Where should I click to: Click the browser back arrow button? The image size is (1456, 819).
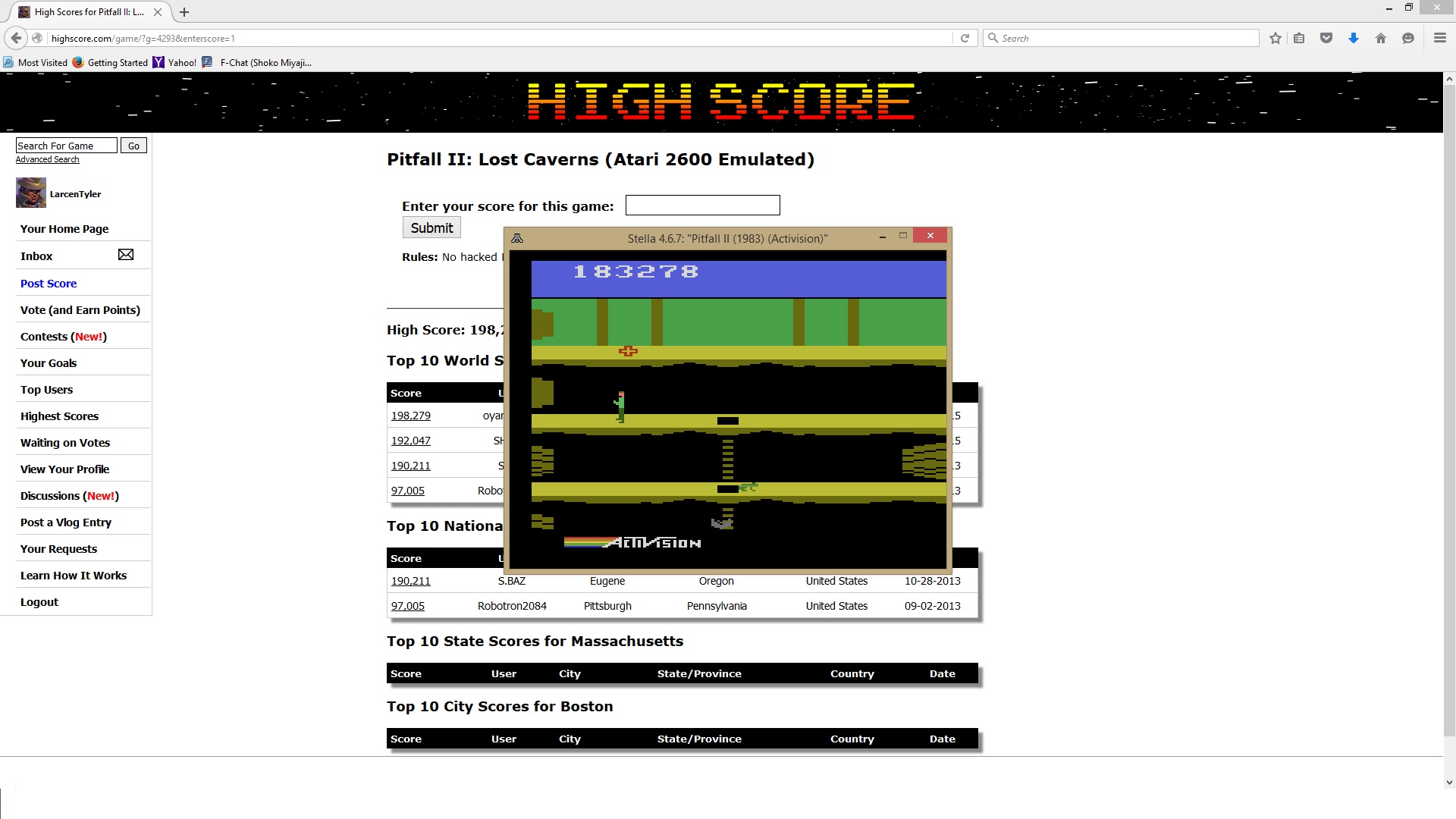pos(16,38)
